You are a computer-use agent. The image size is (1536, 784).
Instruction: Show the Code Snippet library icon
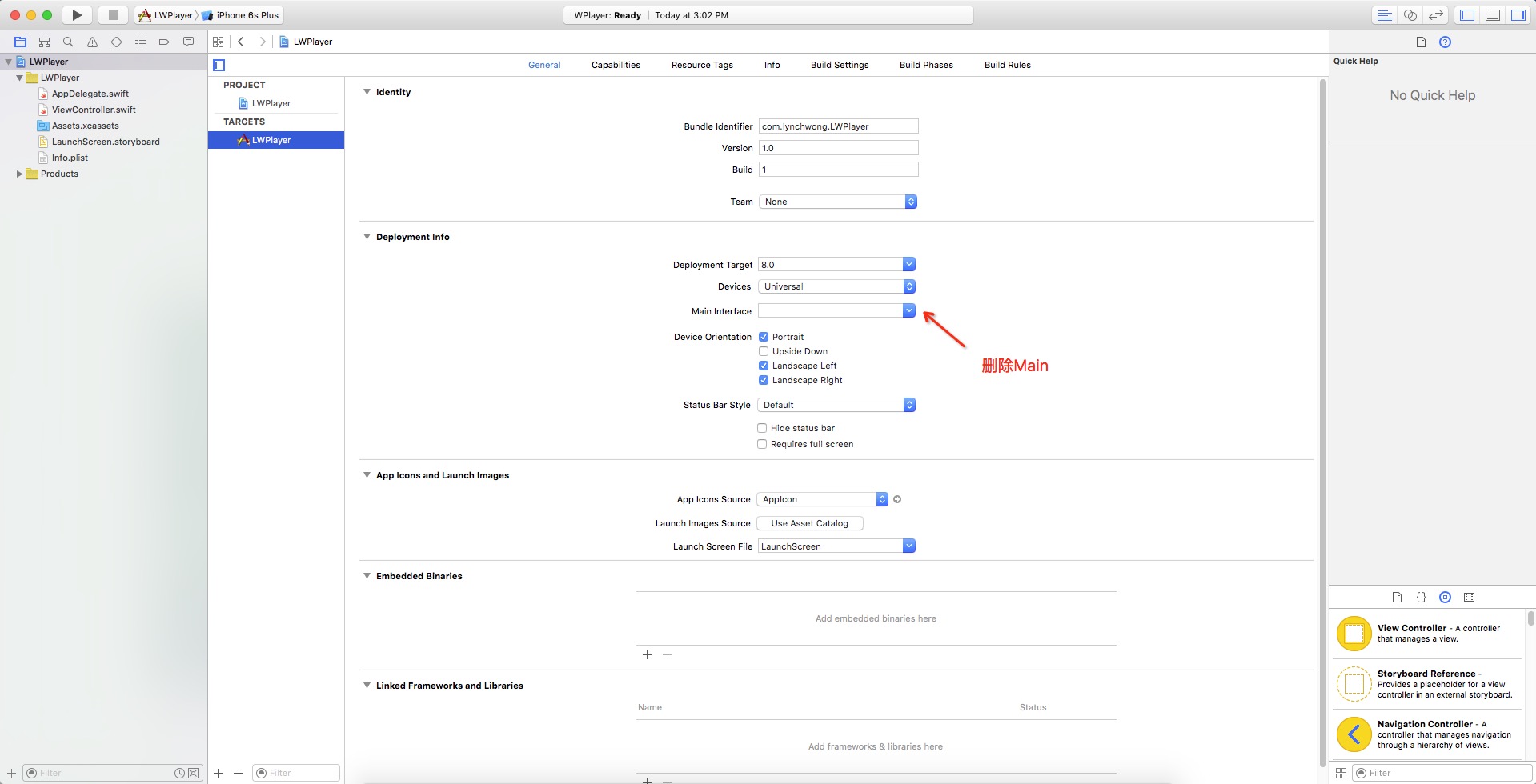tap(1421, 597)
